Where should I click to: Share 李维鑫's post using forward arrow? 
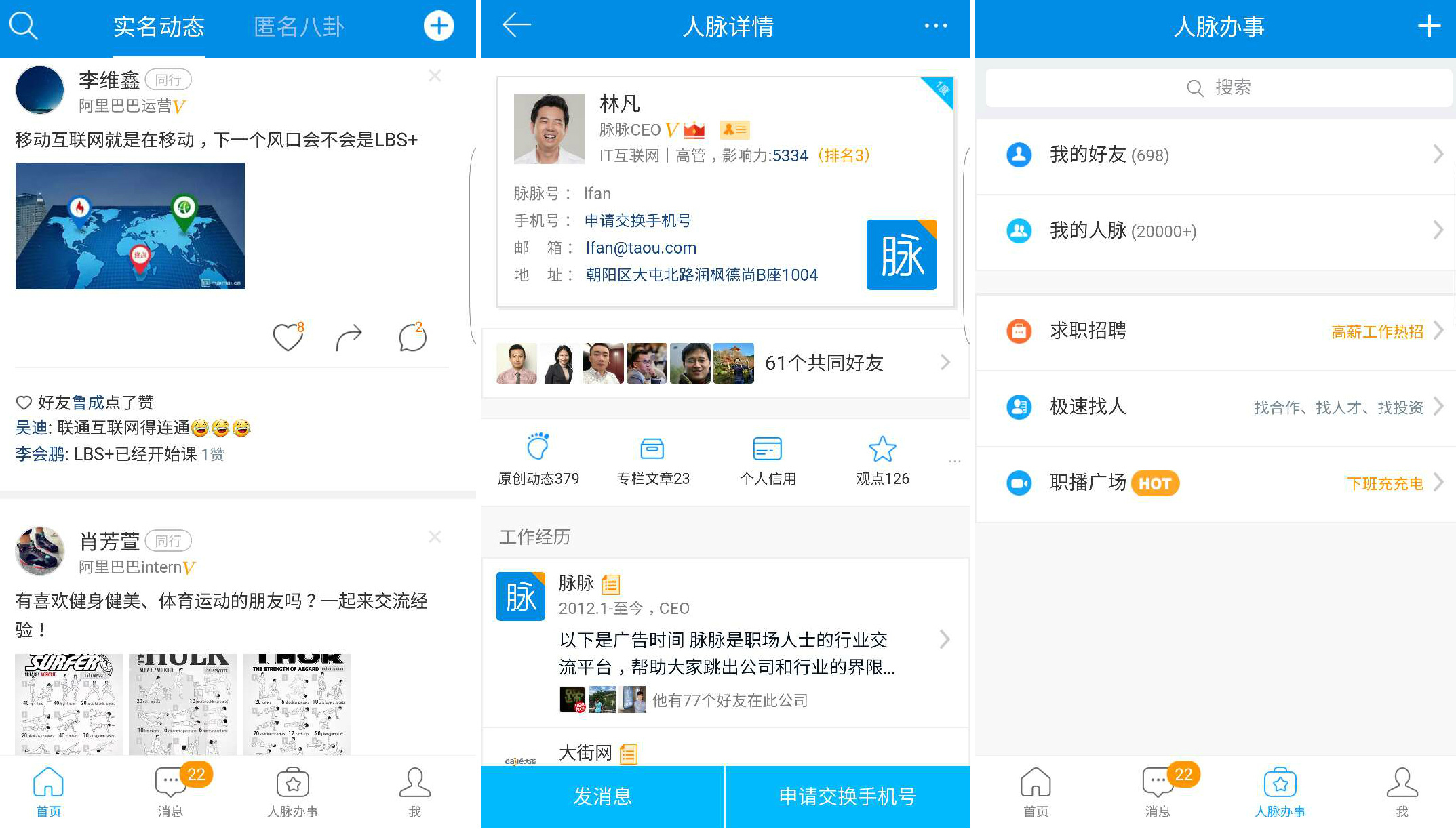point(349,337)
